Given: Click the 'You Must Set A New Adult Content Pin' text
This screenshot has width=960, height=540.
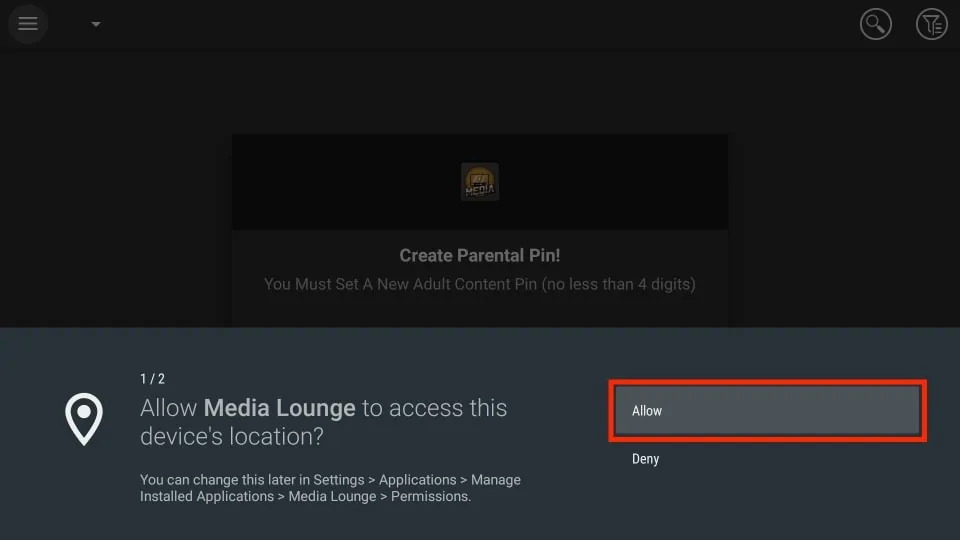Looking at the screenshot, I should tap(479, 284).
